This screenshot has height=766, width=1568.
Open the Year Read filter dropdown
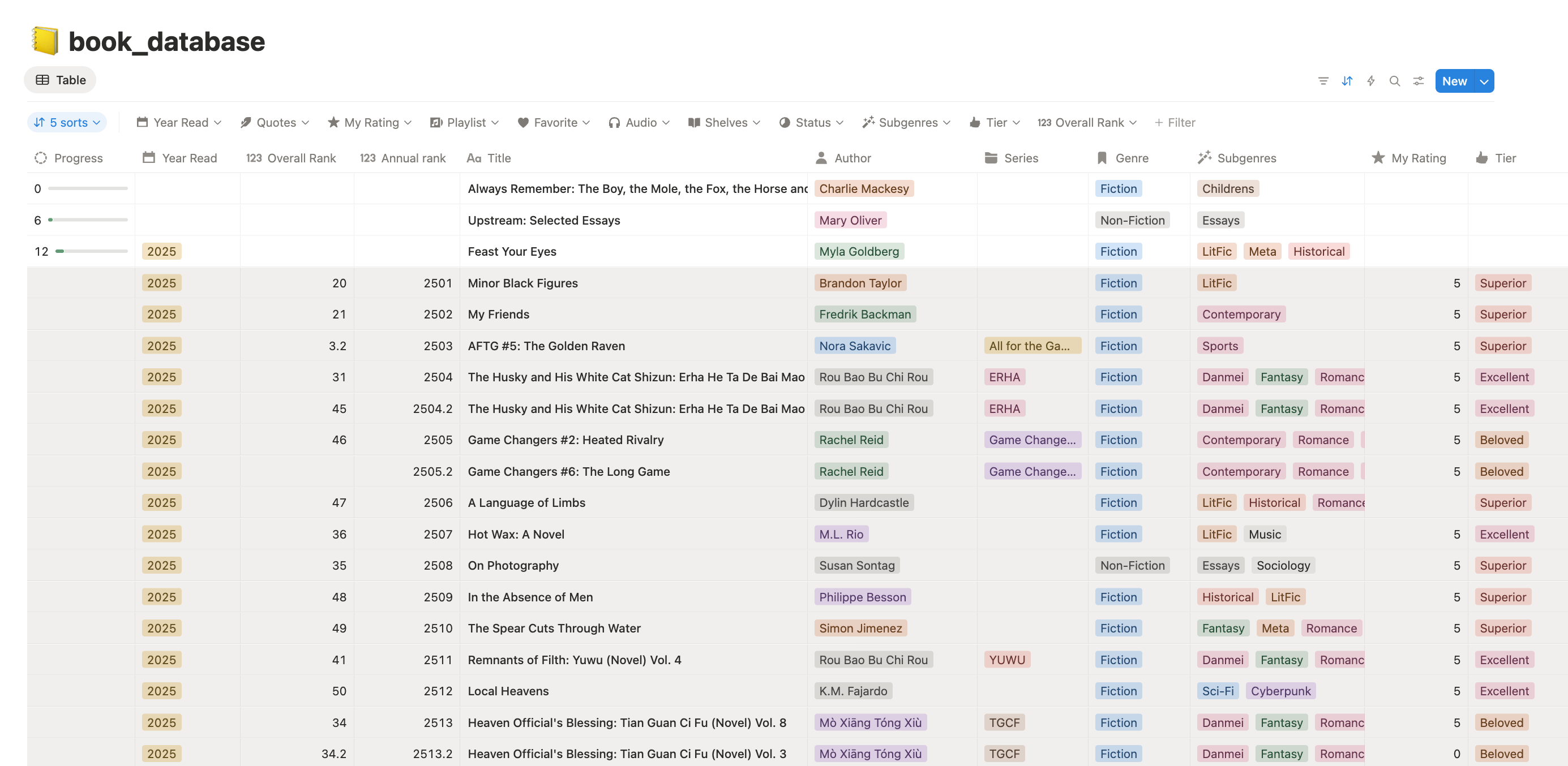[179, 122]
